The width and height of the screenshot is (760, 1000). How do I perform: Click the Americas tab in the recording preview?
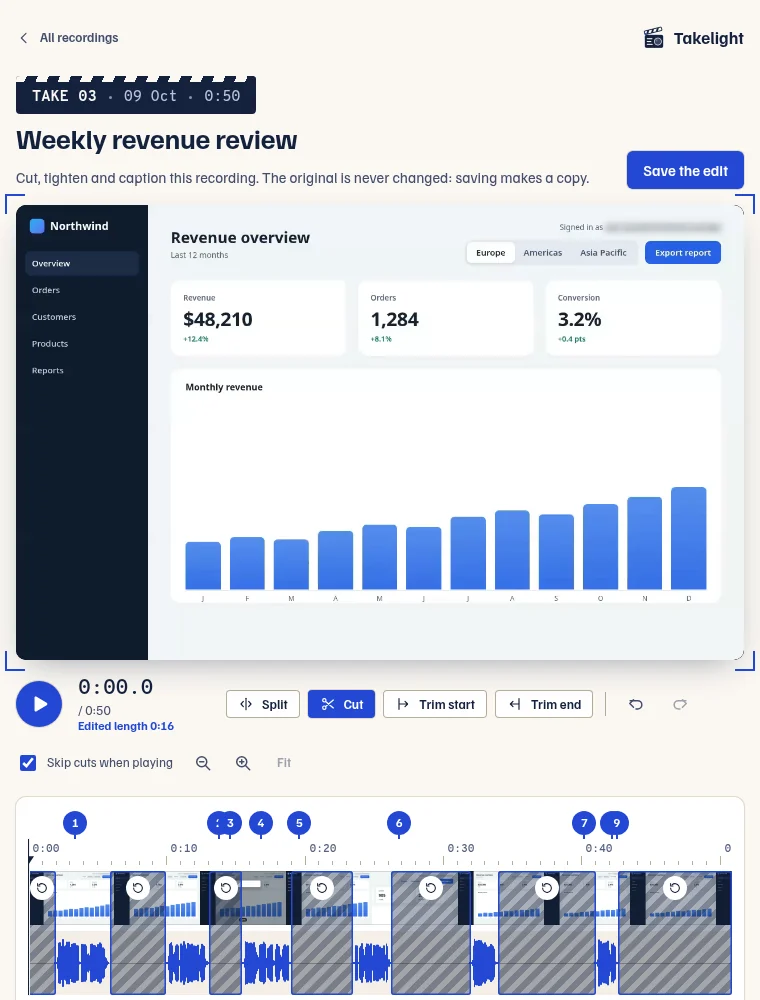point(543,253)
